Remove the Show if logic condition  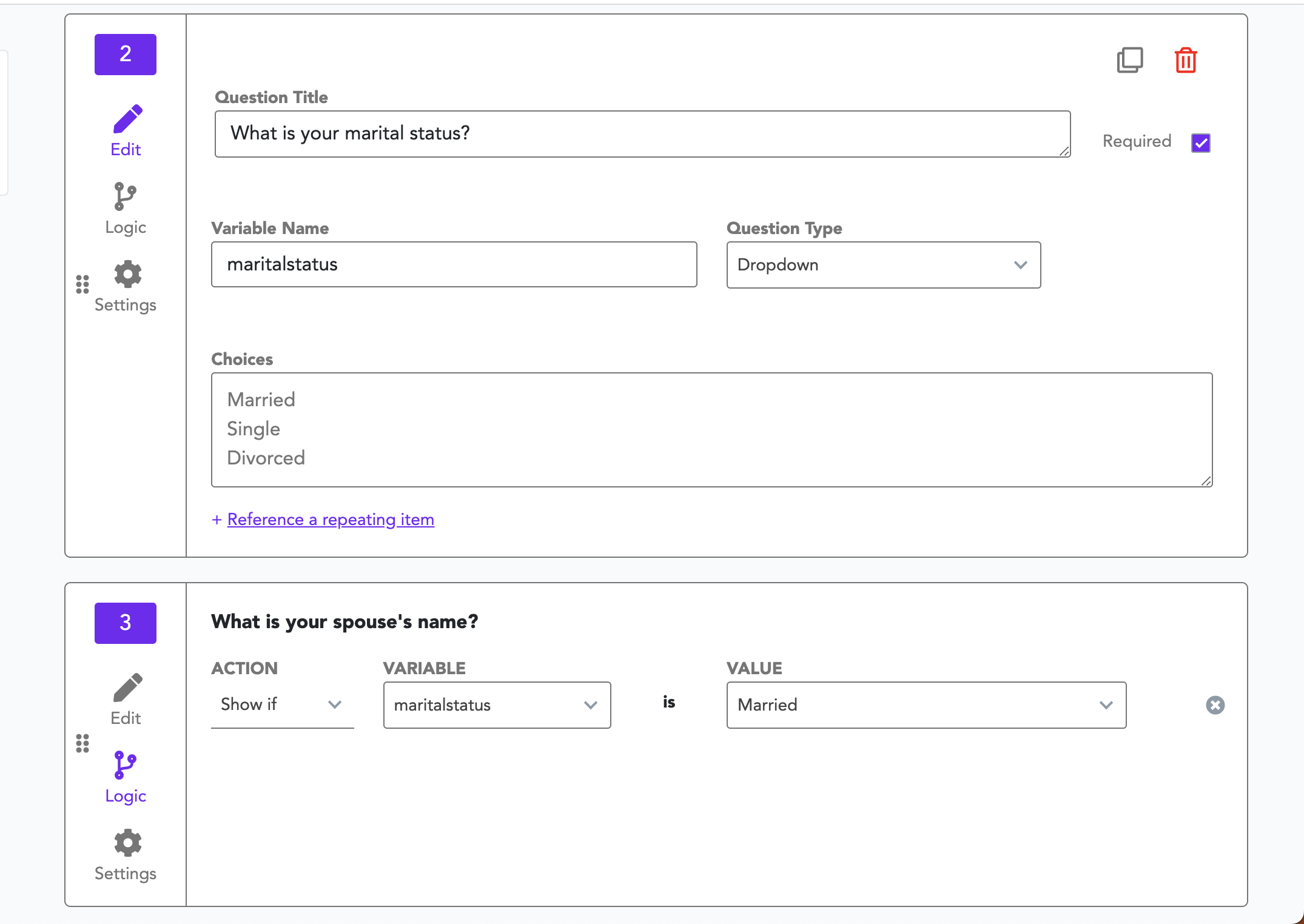[x=1215, y=705]
